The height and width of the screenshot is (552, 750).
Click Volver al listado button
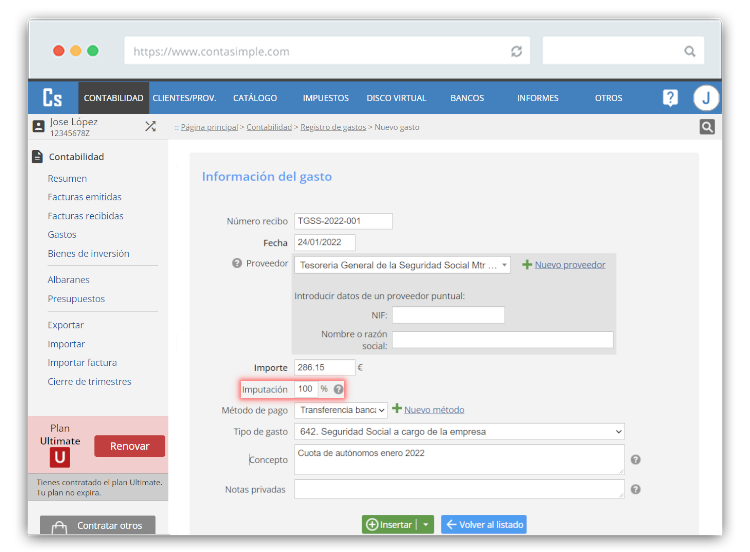[483, 524]
